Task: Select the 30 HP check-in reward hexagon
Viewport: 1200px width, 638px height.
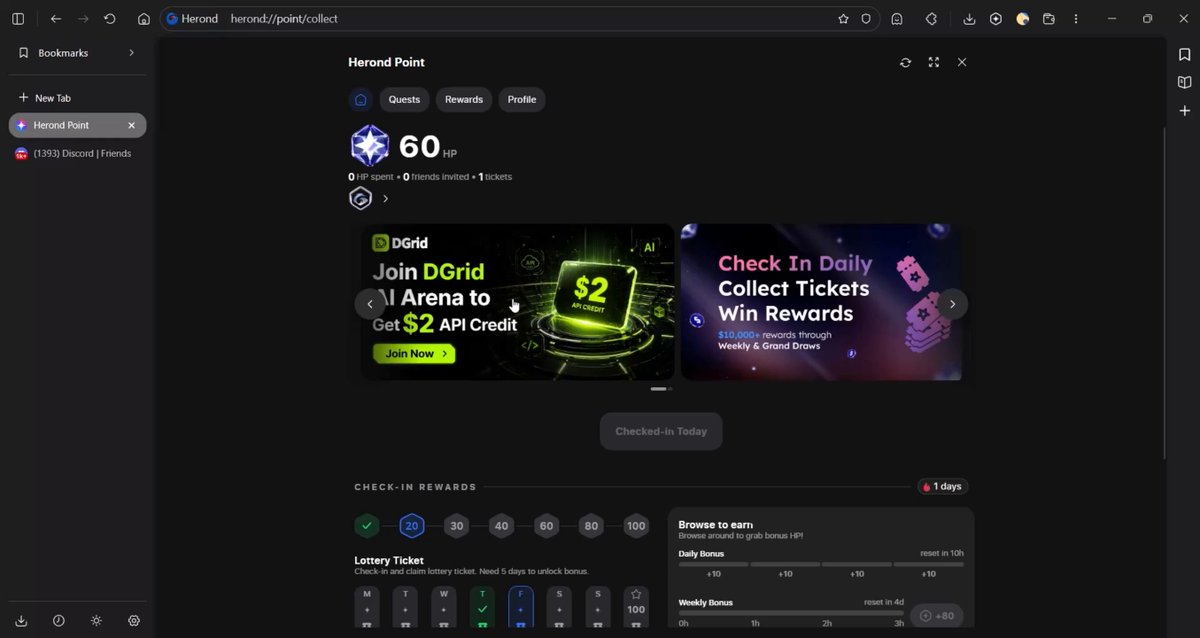Action: (x=456, y=525)
